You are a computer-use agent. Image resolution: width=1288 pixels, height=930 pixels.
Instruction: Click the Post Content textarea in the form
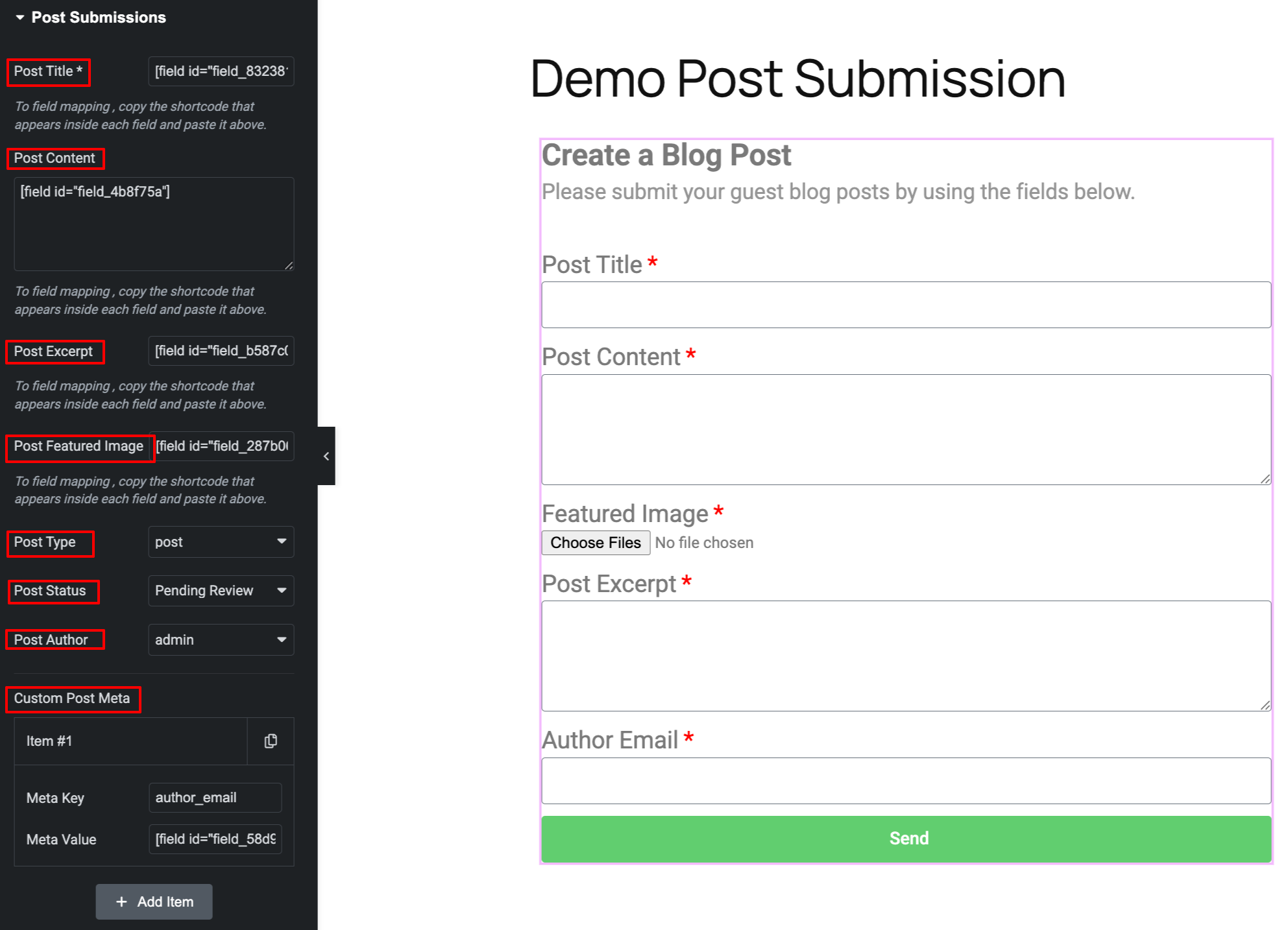(x=906, y=429)
